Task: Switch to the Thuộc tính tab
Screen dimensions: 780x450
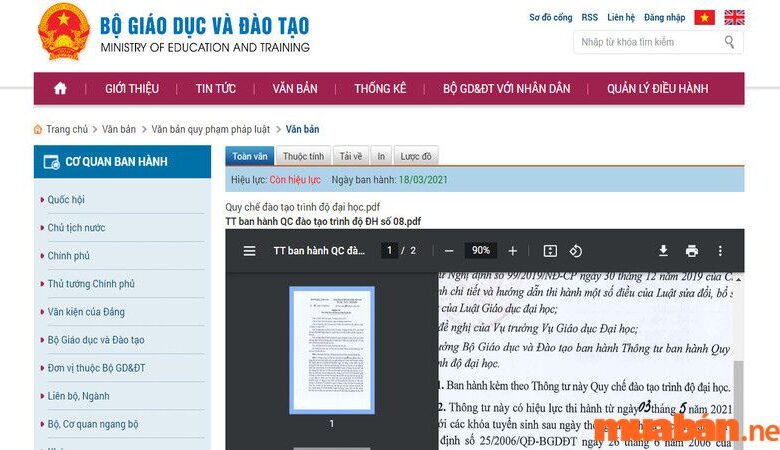Action: 303,156
